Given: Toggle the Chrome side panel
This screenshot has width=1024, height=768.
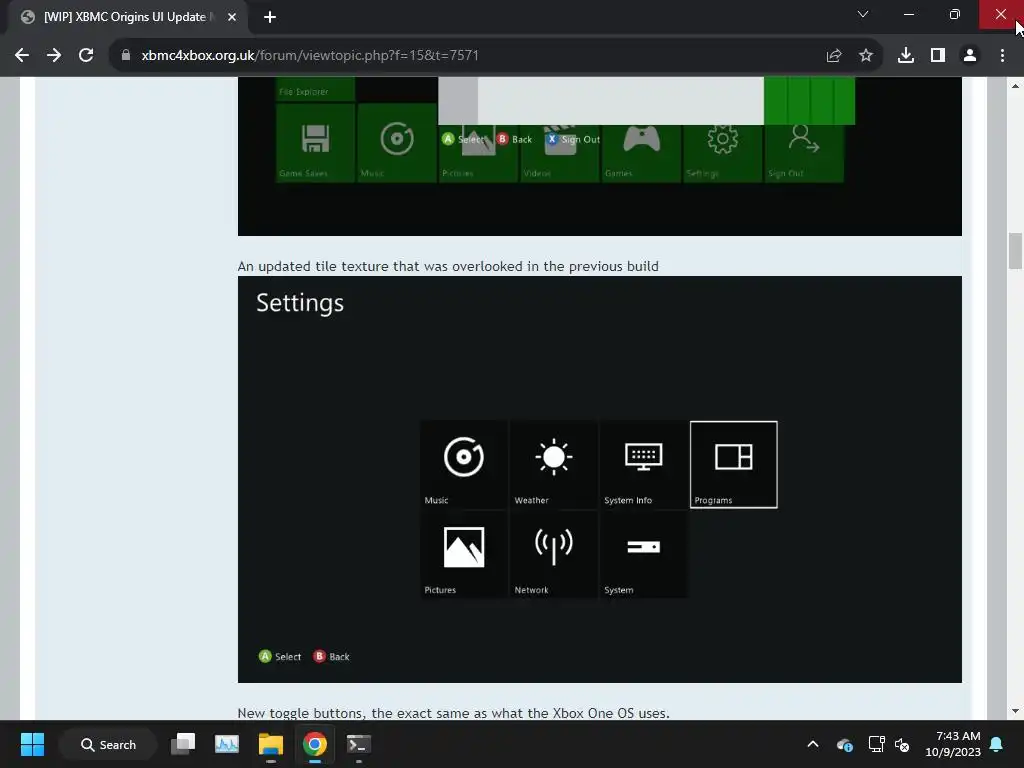Looking at the screenshot, I should [938, 56].
